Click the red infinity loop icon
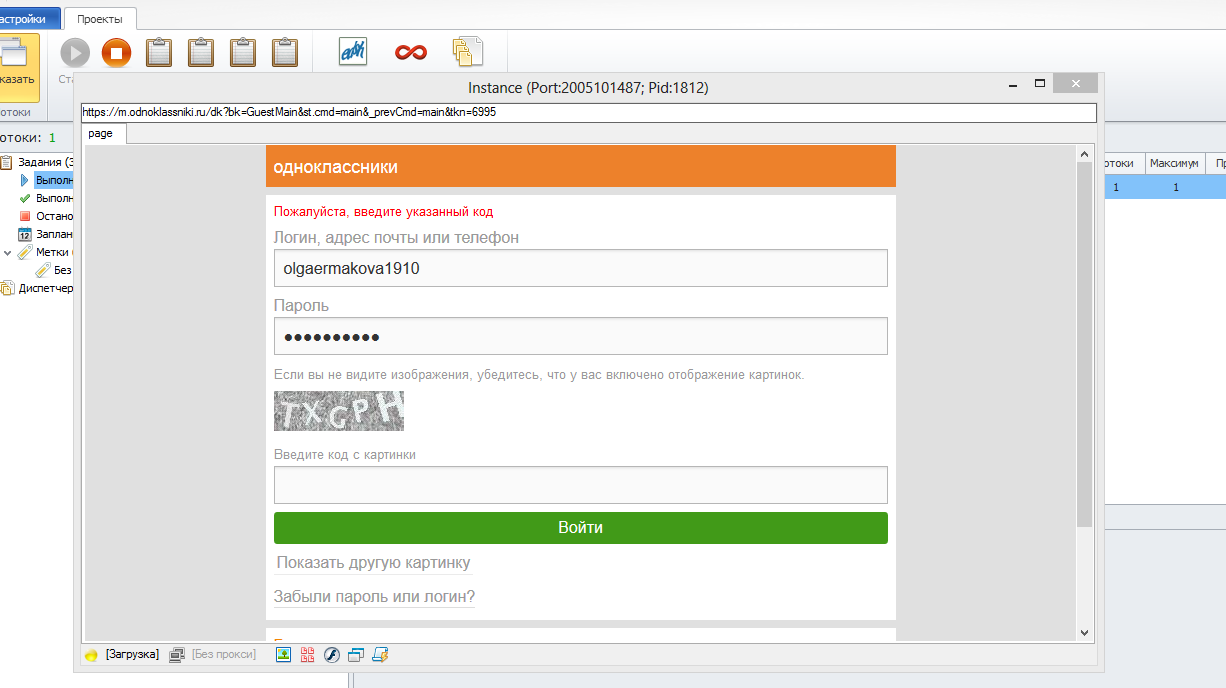The height and width of the screenshot is (688, 1226). (410, 52)
